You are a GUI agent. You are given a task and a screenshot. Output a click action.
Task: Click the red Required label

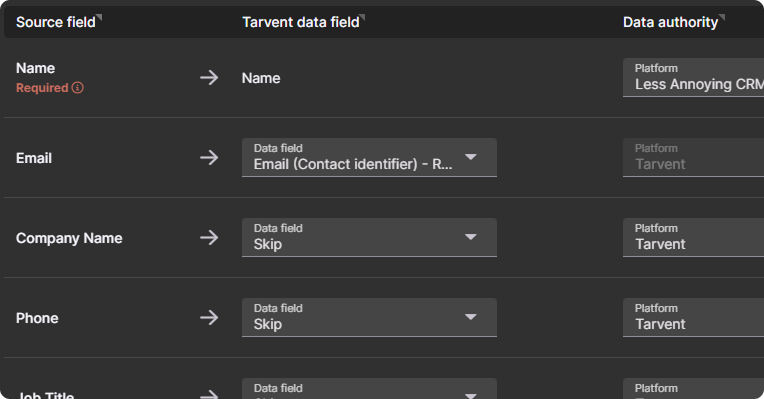tap(42, 88)
